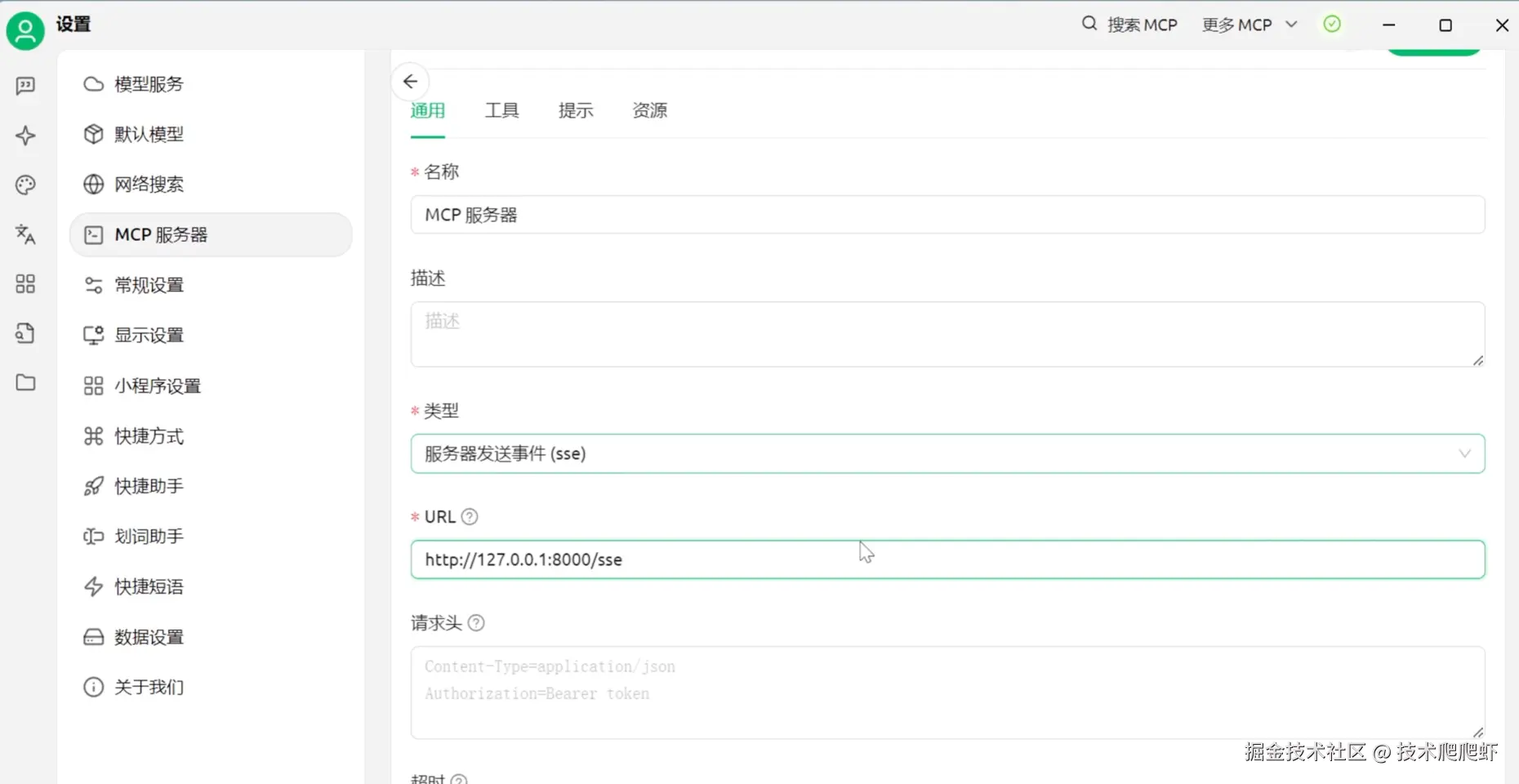Click the 描述 description text area
The width and height of the screenshot is (1519, 784).
947,335
